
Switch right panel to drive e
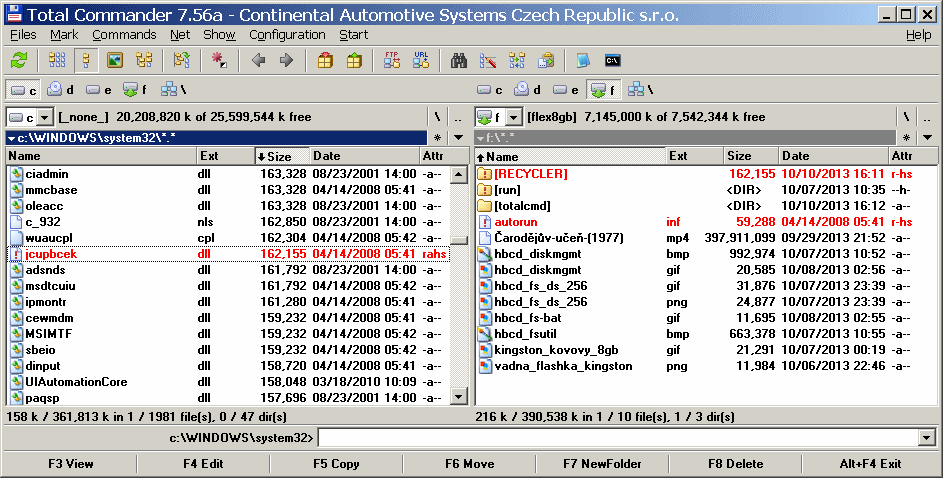[566, 90]
